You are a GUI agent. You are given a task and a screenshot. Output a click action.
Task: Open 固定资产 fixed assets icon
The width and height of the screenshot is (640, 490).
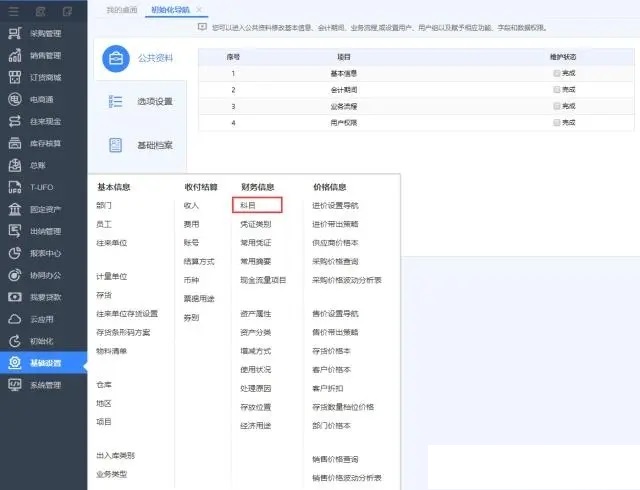click(x=15, y=209)
